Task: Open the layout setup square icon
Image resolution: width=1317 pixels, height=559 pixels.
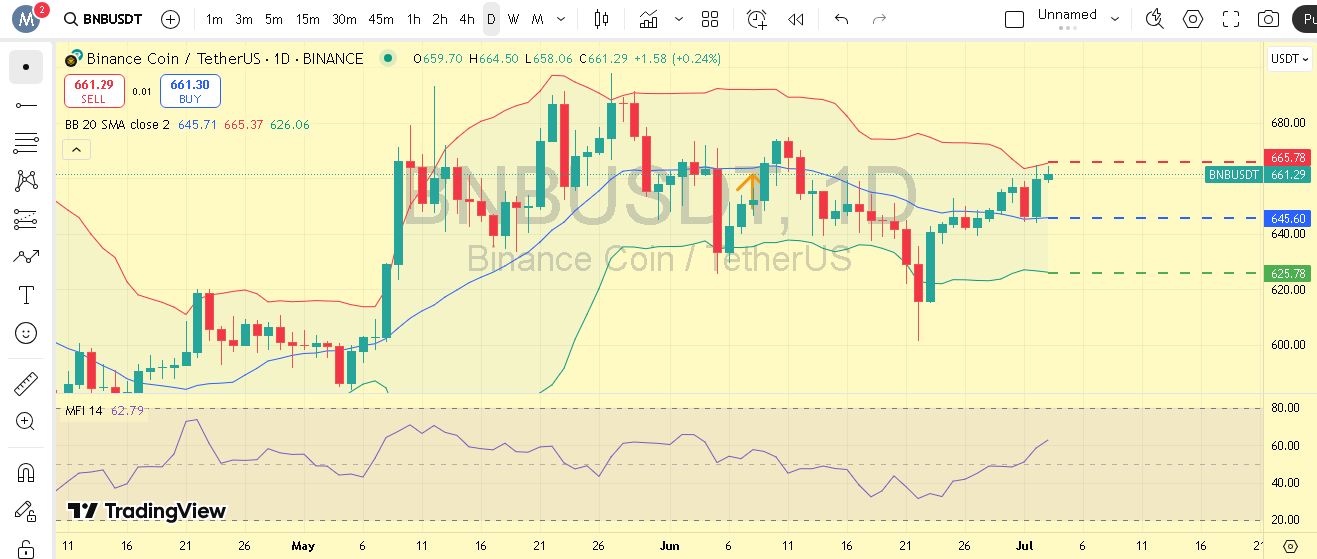Action: tap(1014, 19)
